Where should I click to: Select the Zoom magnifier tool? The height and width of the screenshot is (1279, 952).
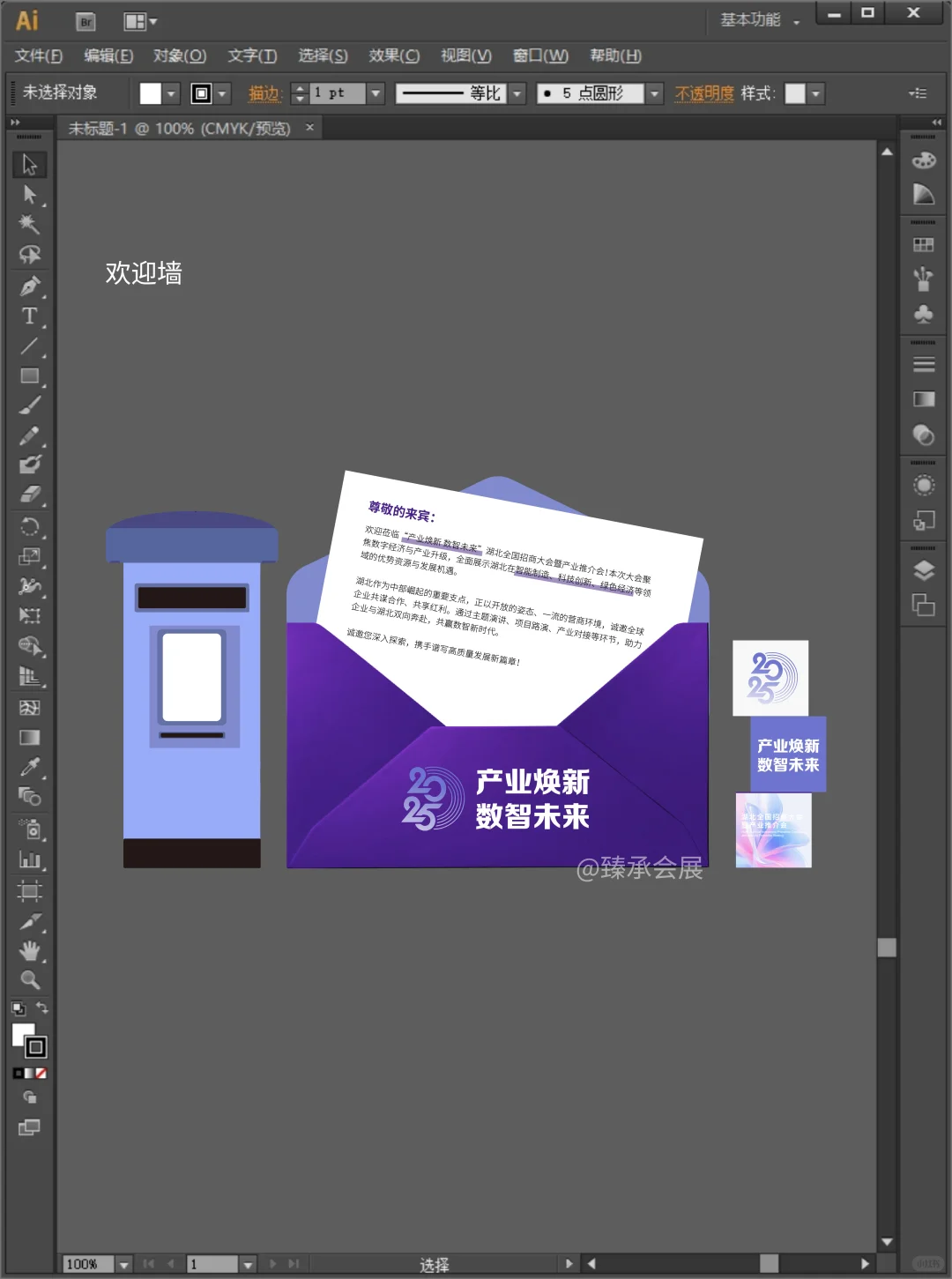pos(29,980)
